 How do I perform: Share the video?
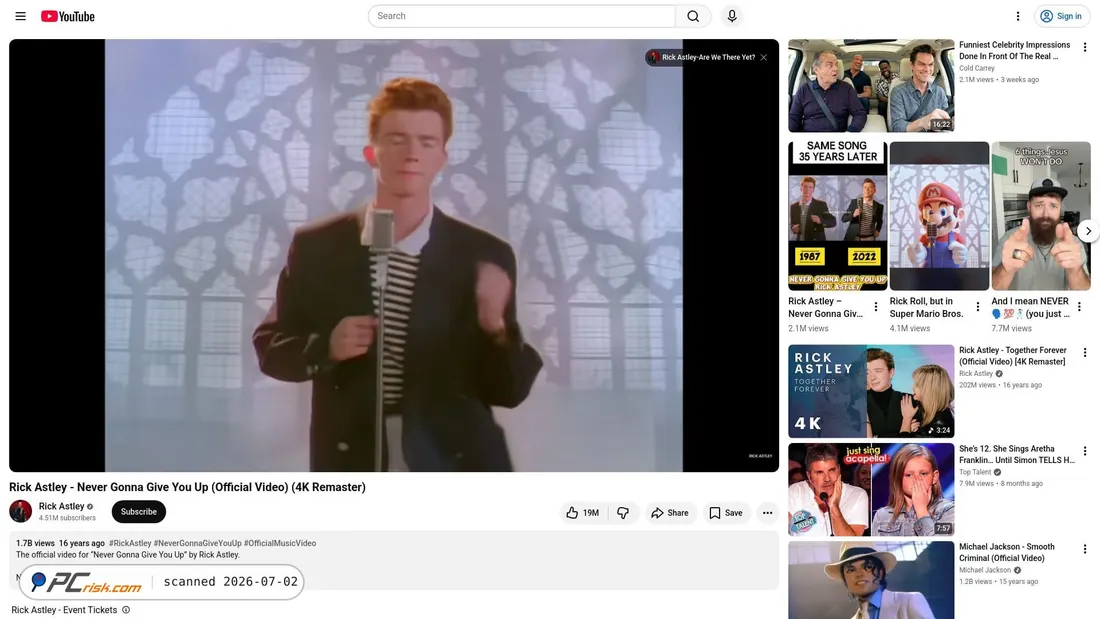tap(670, 513)
